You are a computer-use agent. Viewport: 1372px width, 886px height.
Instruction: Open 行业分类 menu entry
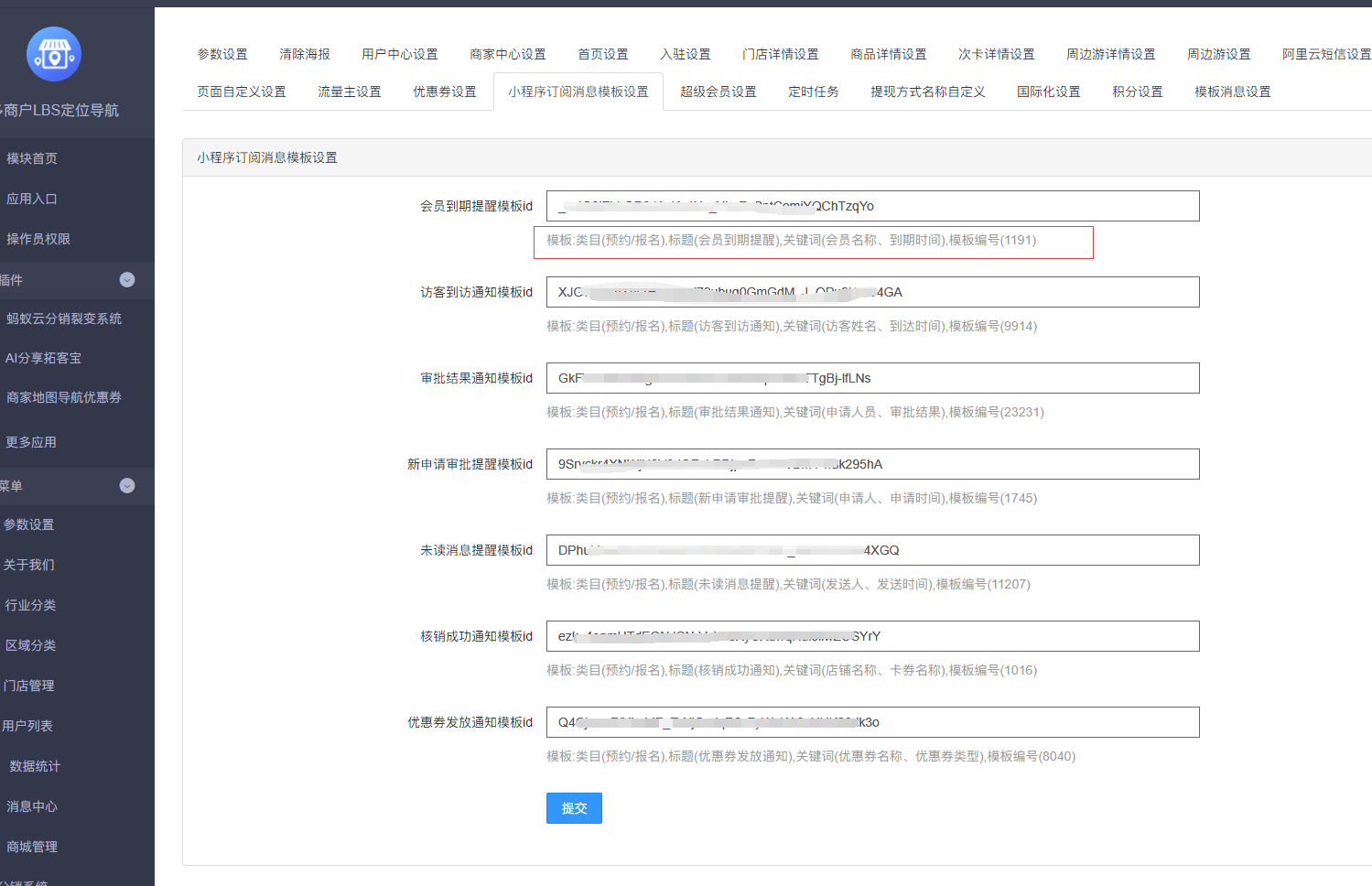tap(31, 605)
